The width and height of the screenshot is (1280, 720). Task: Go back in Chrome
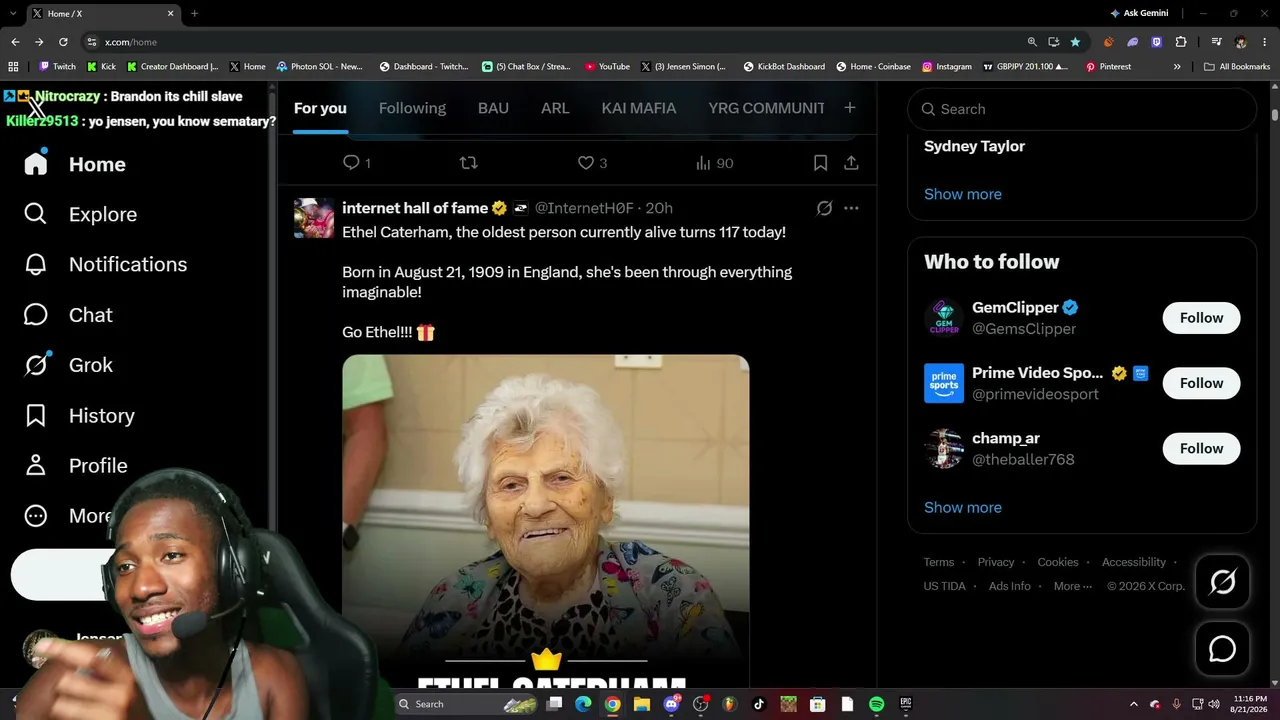pyautogui.click(x=15, y=42)
